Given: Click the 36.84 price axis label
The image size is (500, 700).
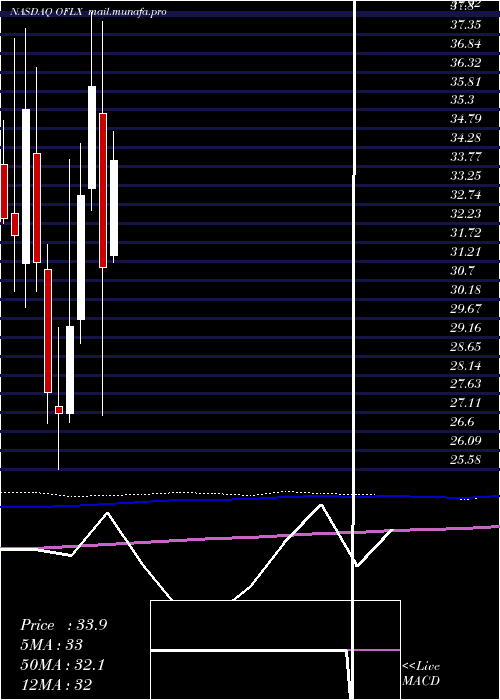Looking at the screenshot, I should click(x=466, y=44).
